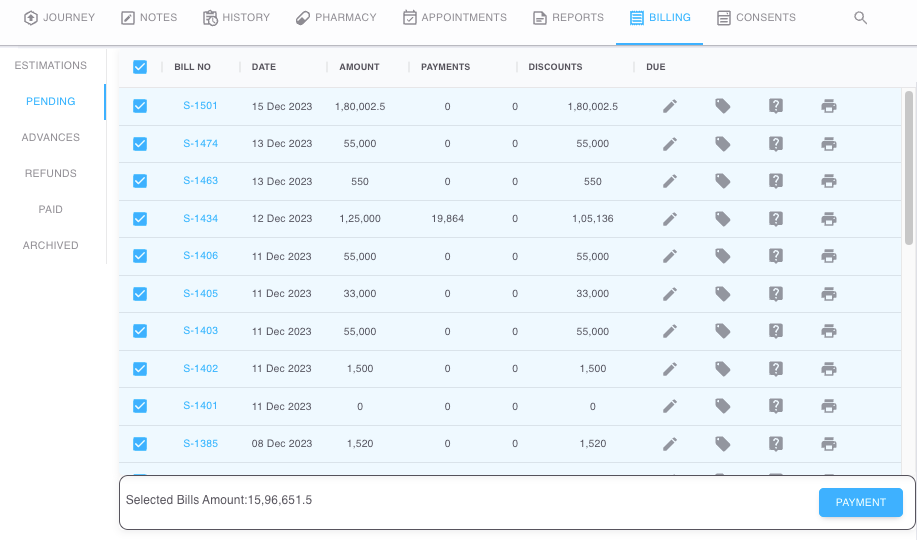Viewport: 917px width, 540px height.
Task: Apply discount tag on bill S-1405
Action: point(723,294)
